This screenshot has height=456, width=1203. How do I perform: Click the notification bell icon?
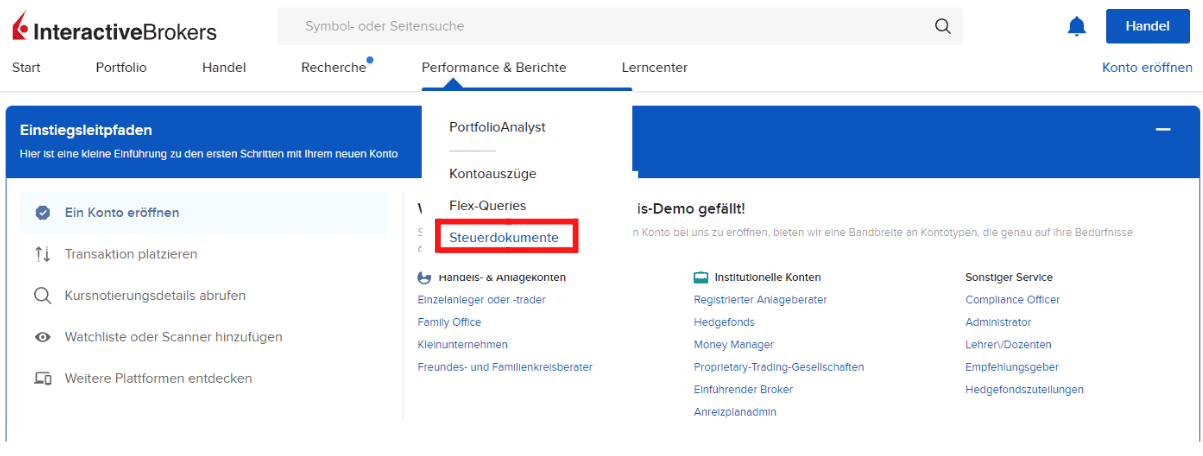click(1076, 27)
